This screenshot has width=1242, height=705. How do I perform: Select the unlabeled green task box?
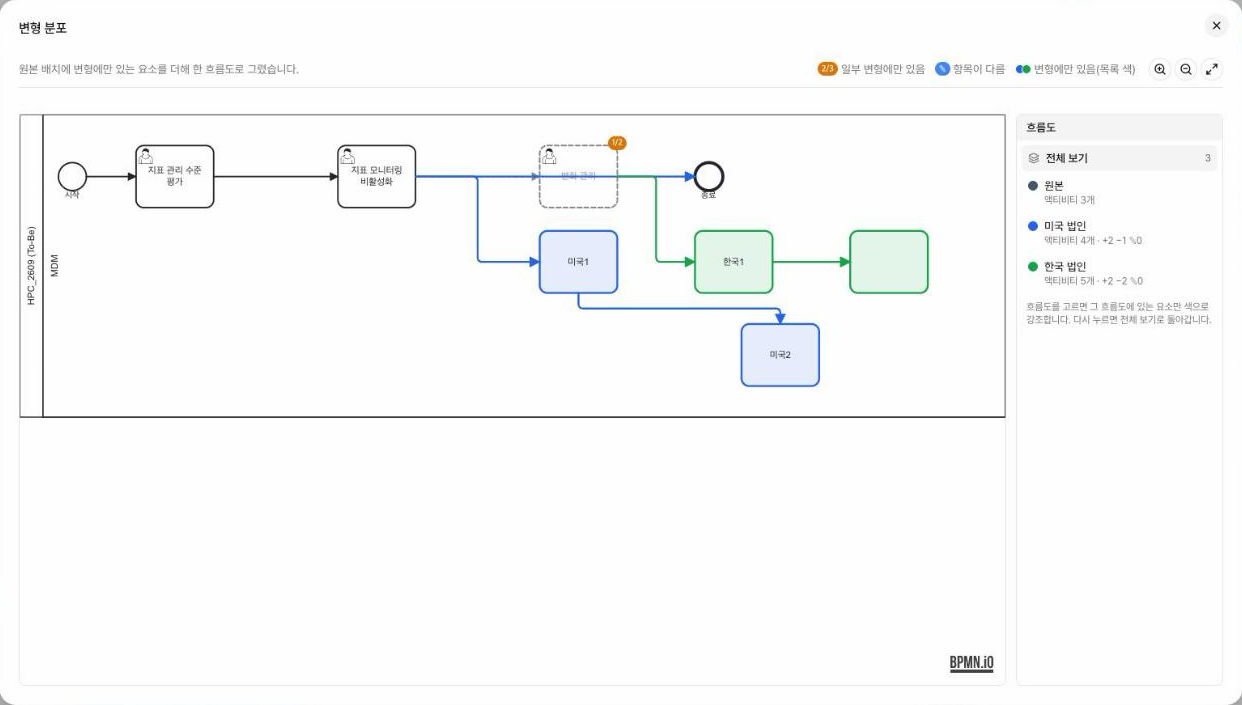pos(889,262)
